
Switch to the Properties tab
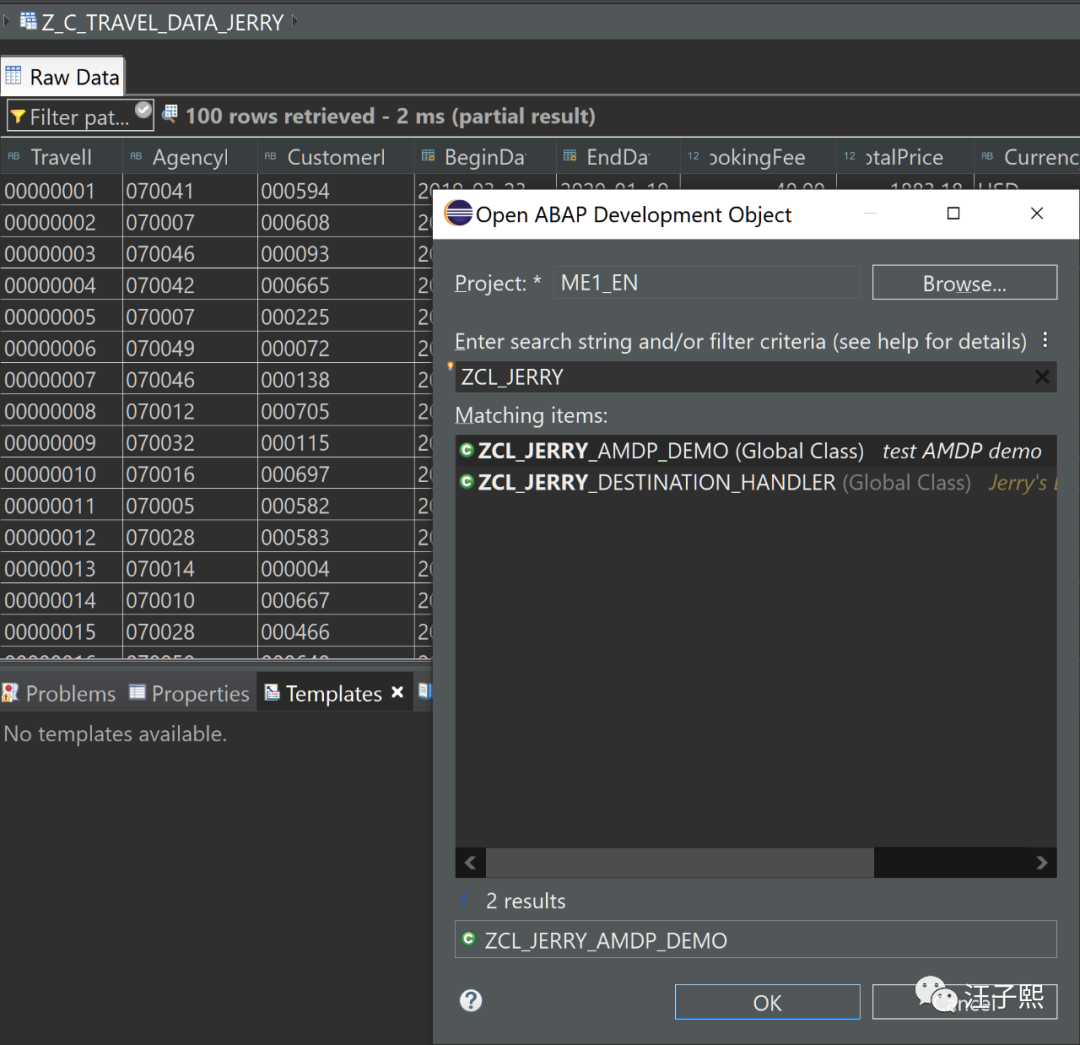189,693
